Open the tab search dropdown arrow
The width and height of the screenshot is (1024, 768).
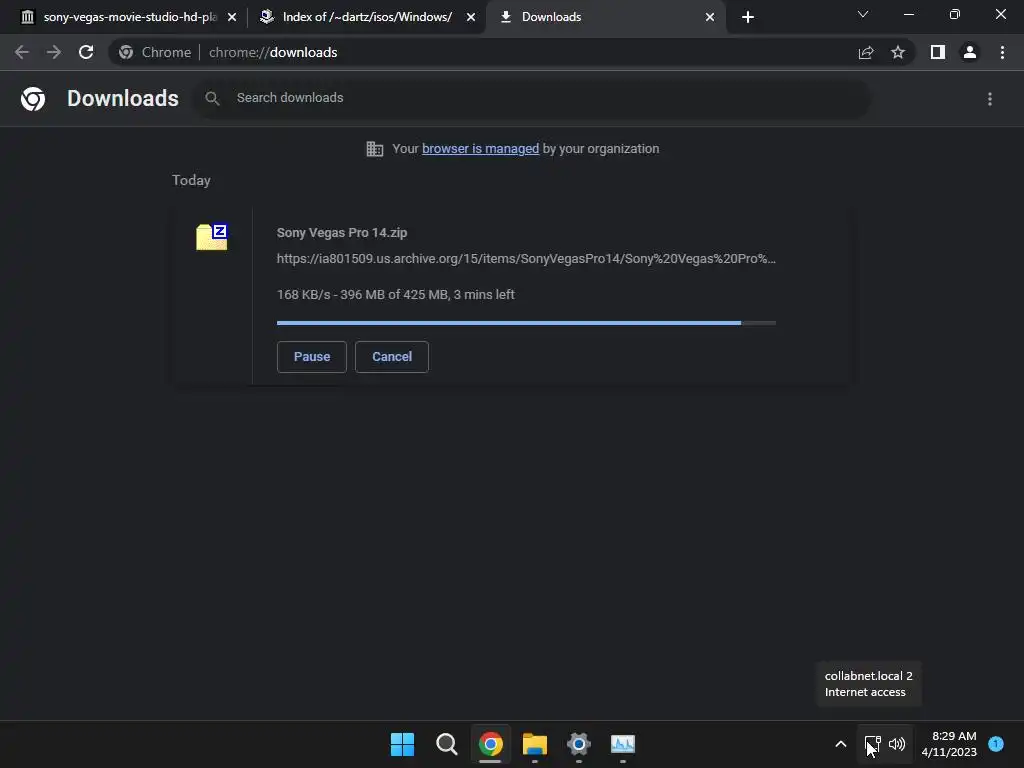(863, 14)
